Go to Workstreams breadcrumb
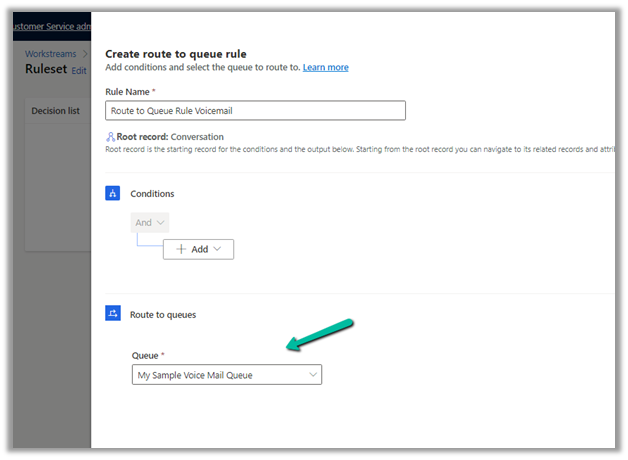Image resolution: width=628 pixels, height=460 pixels. pos(50,54)
